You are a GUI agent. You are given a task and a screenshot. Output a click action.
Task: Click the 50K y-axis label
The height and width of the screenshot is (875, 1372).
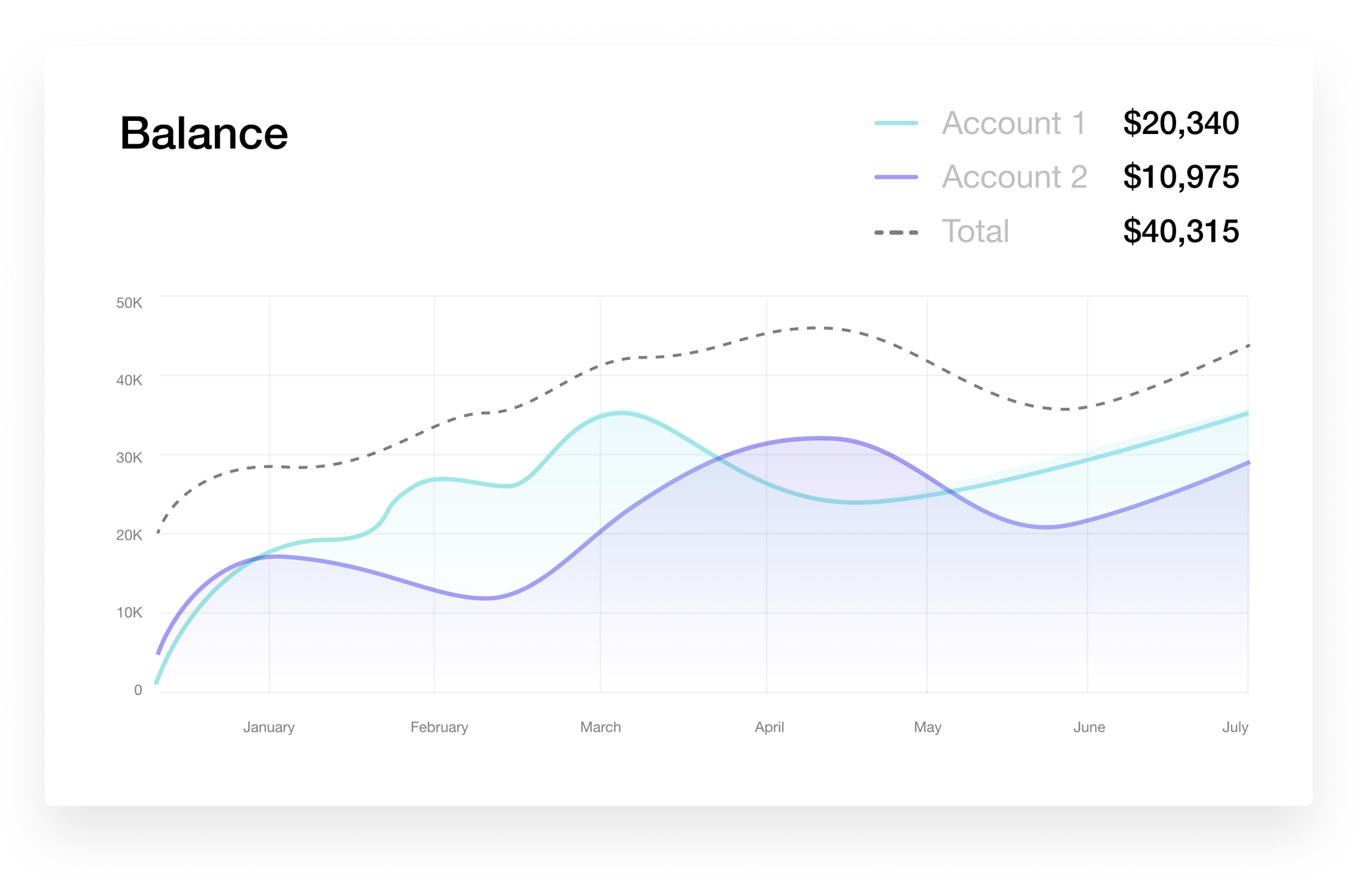(129, 303)
